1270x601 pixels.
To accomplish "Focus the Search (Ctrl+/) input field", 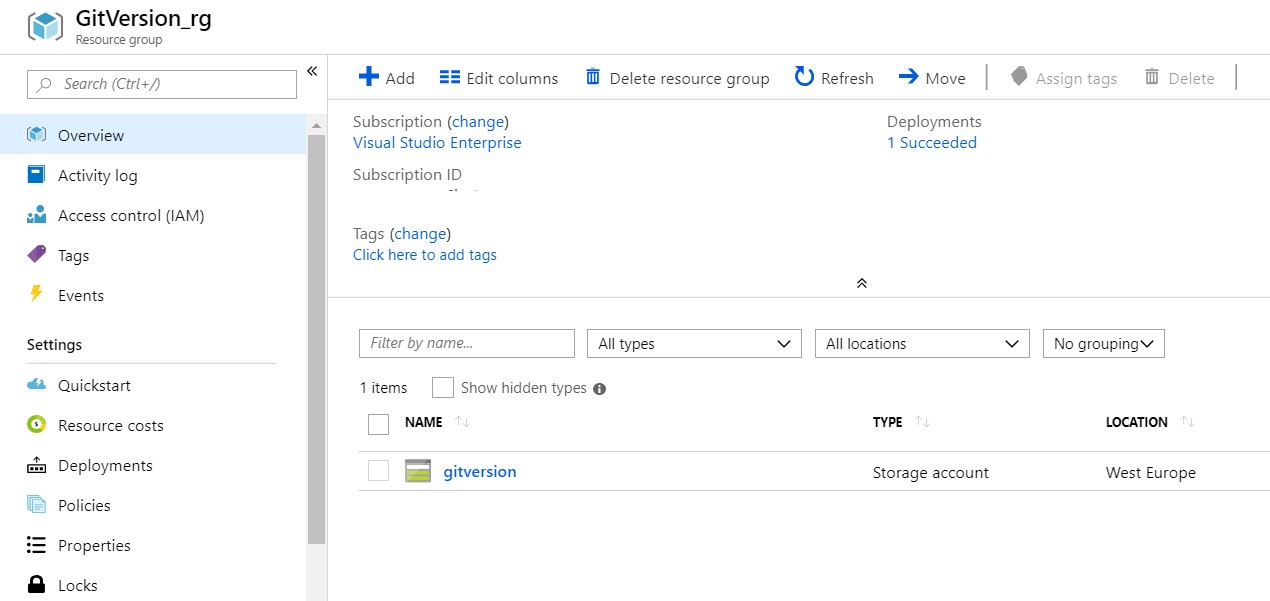I will click(x=162, y=84).
